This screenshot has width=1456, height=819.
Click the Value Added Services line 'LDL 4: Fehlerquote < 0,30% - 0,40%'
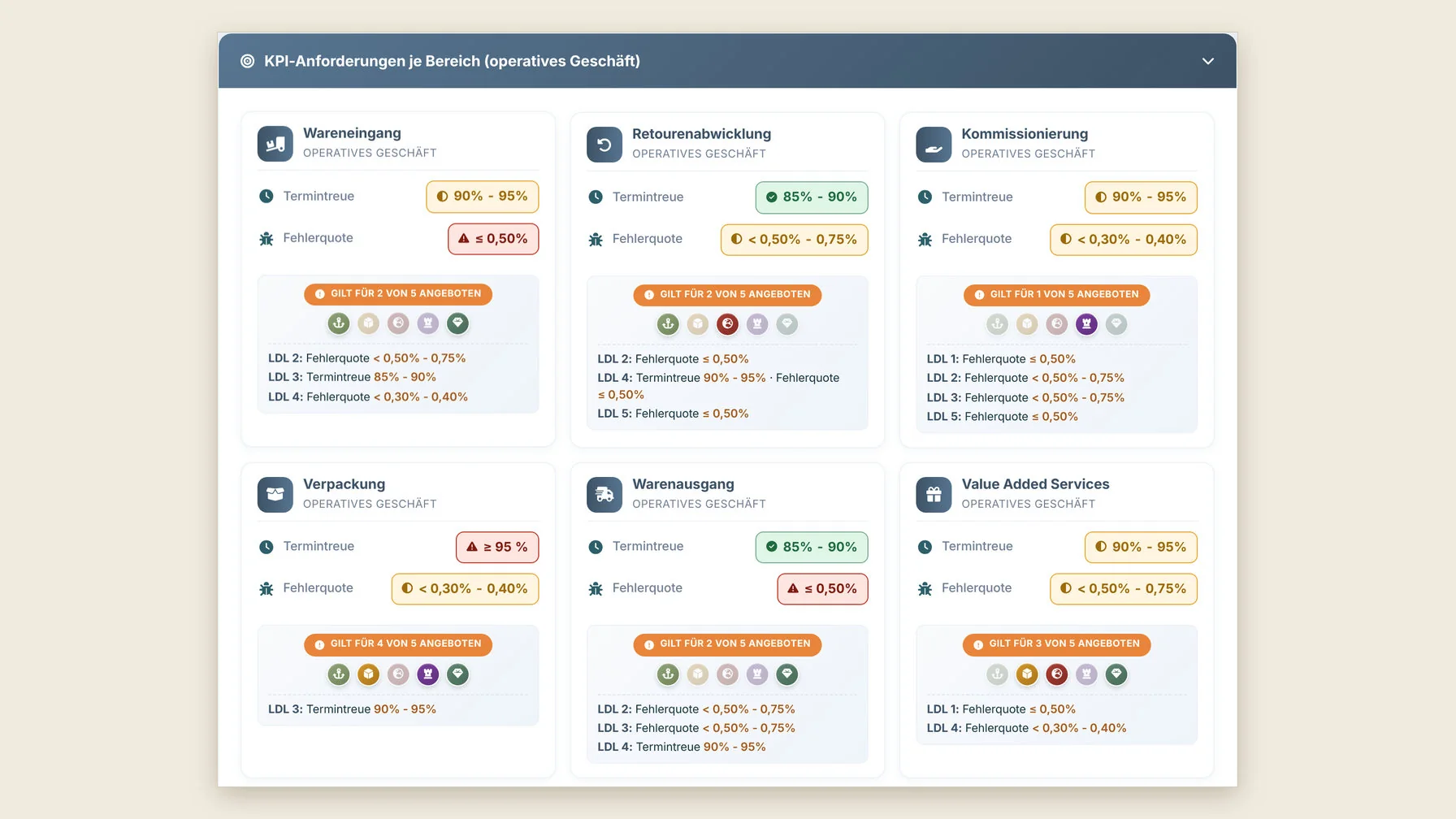1026,728
